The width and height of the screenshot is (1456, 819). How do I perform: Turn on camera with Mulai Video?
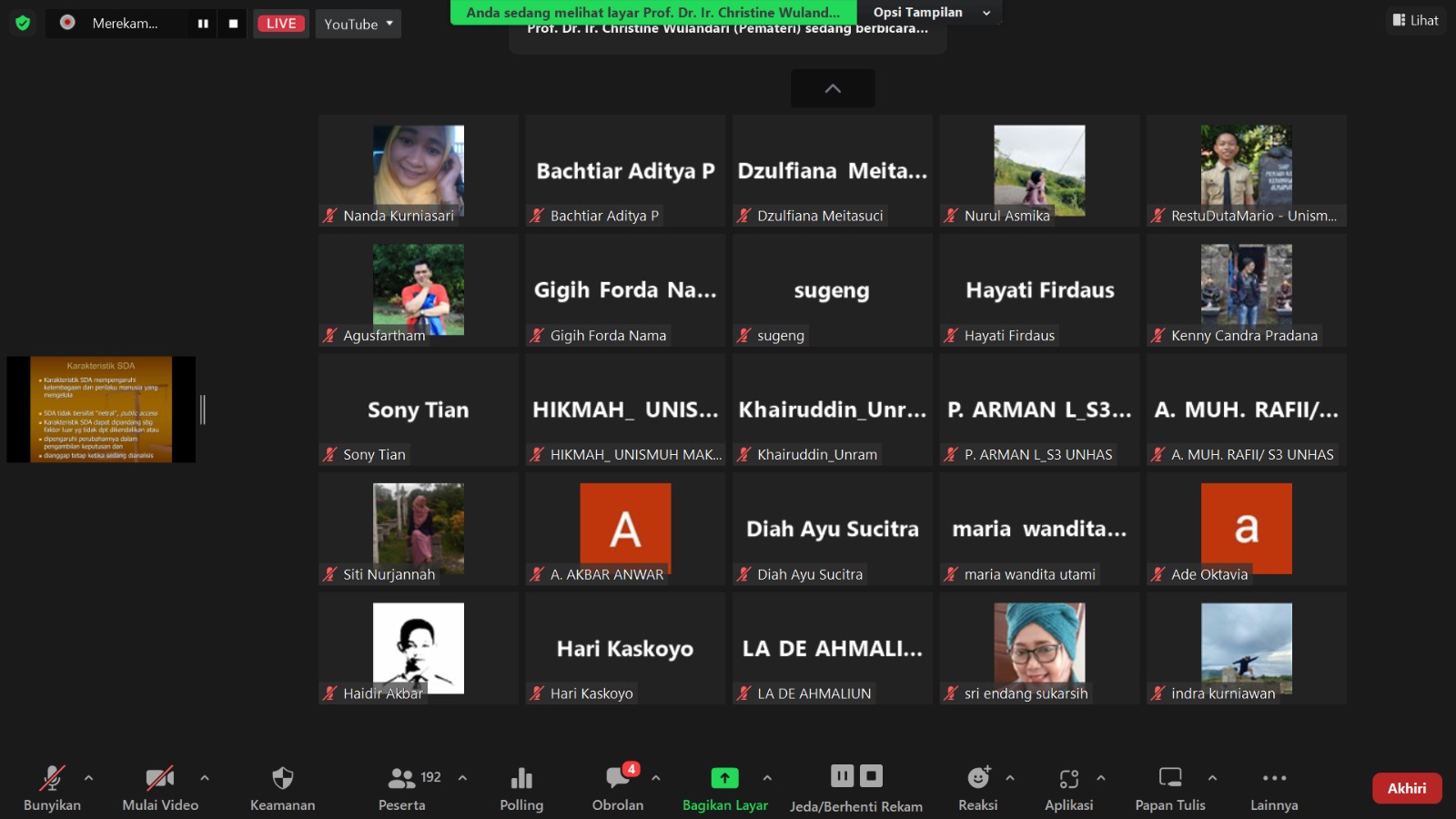[160, 779]
